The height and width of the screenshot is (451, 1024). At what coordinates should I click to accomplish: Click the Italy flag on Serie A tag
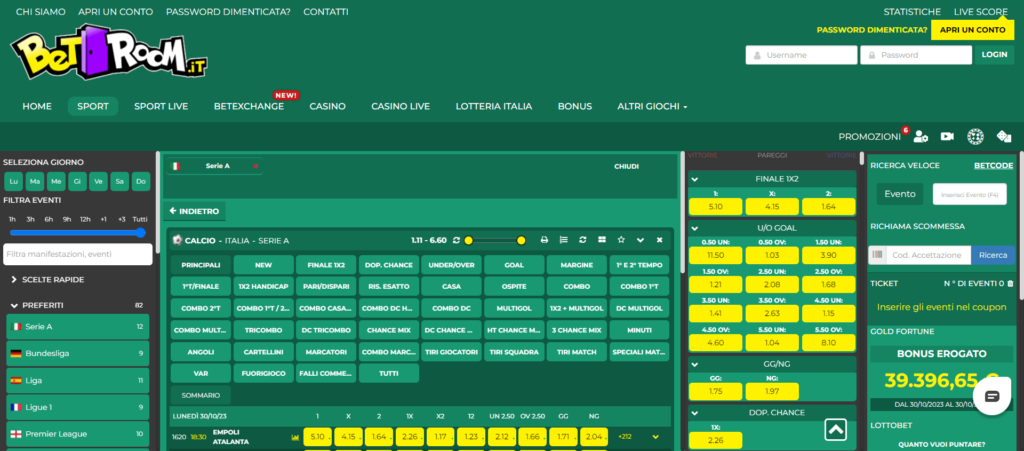(x=175, y=166)
